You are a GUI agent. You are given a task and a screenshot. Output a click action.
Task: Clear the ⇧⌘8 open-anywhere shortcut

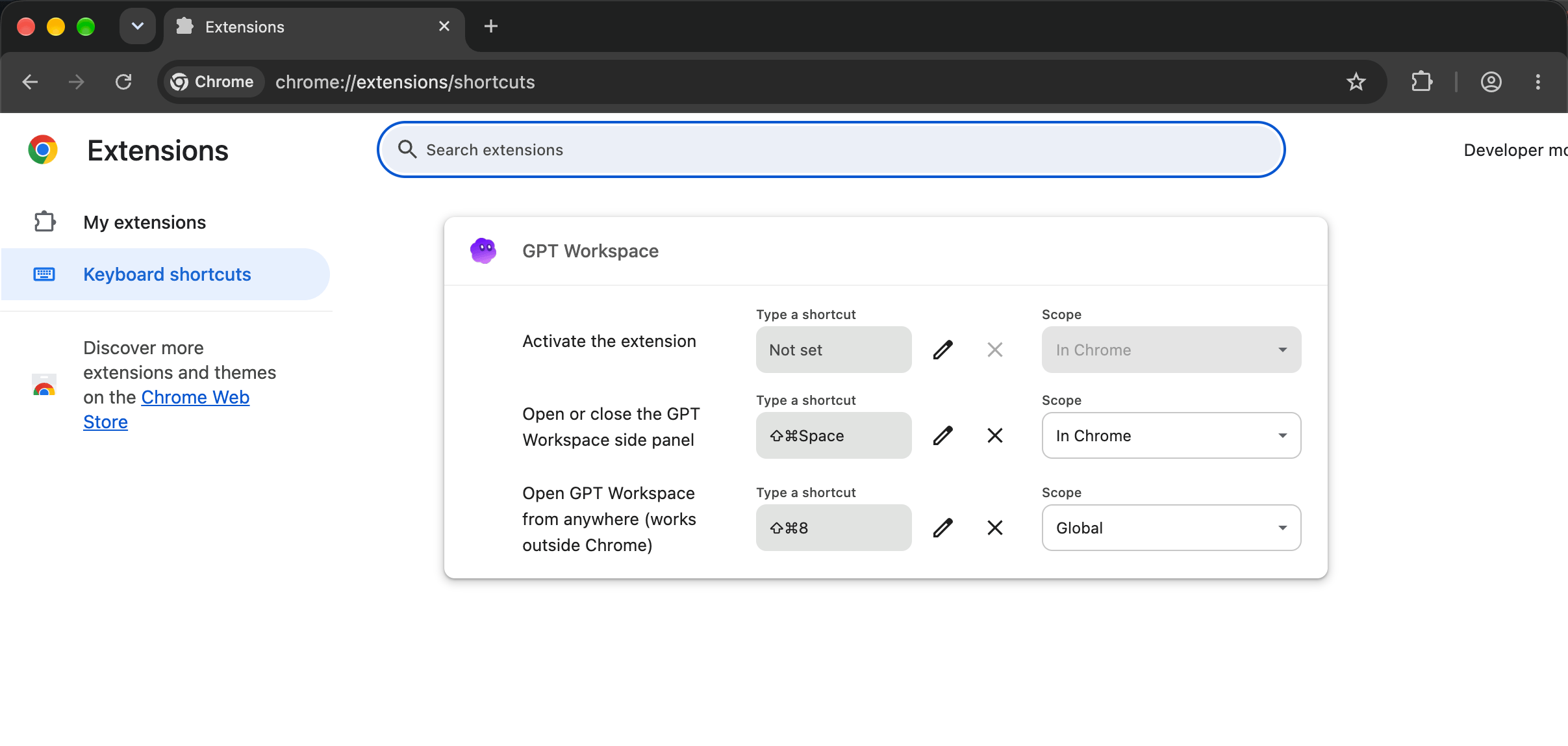click(x=994, y=528)
